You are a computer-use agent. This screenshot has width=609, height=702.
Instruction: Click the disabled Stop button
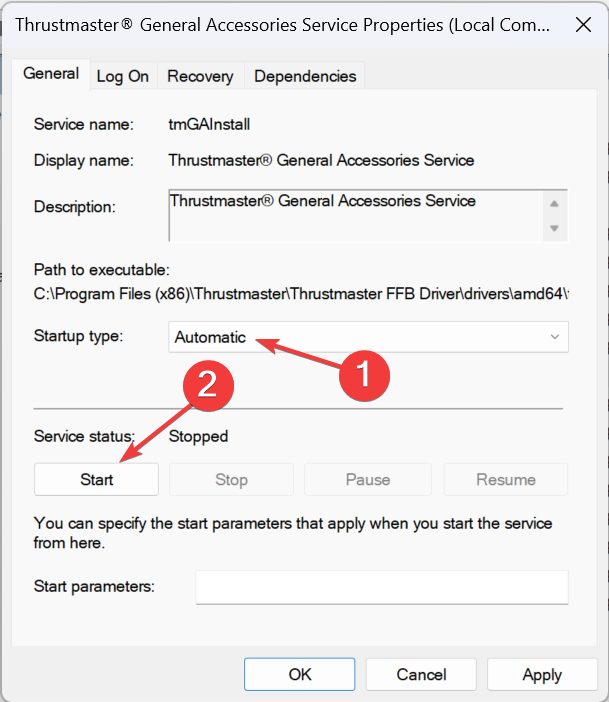point(231,479)
